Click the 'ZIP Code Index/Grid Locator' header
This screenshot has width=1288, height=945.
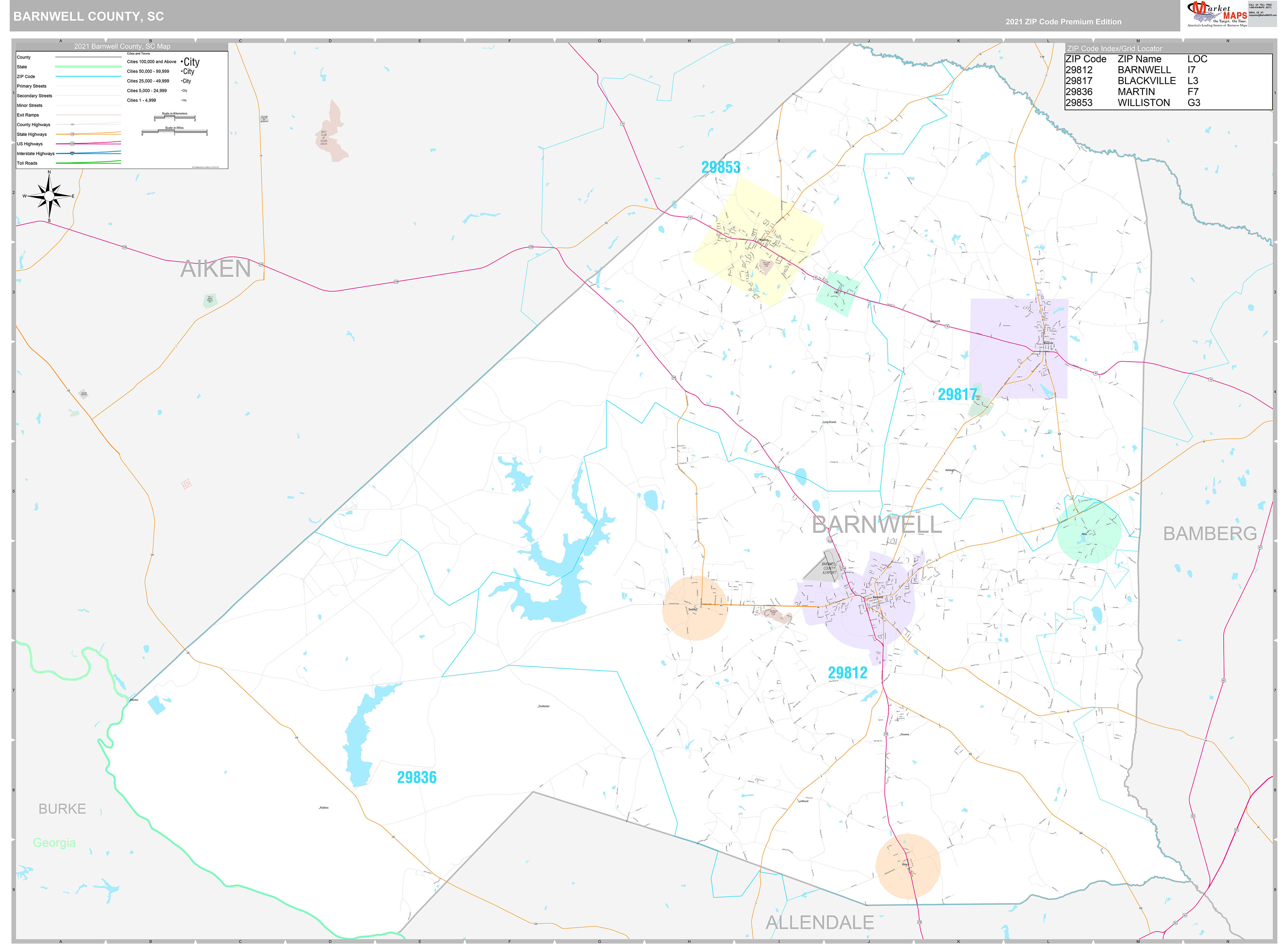click(x=1114, y=49)
